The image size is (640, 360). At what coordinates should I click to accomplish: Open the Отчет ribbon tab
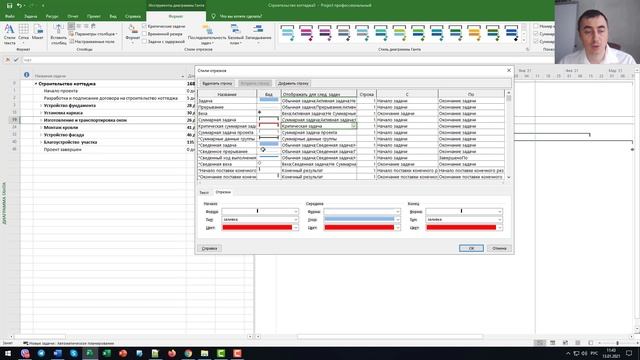click(73, 16)
